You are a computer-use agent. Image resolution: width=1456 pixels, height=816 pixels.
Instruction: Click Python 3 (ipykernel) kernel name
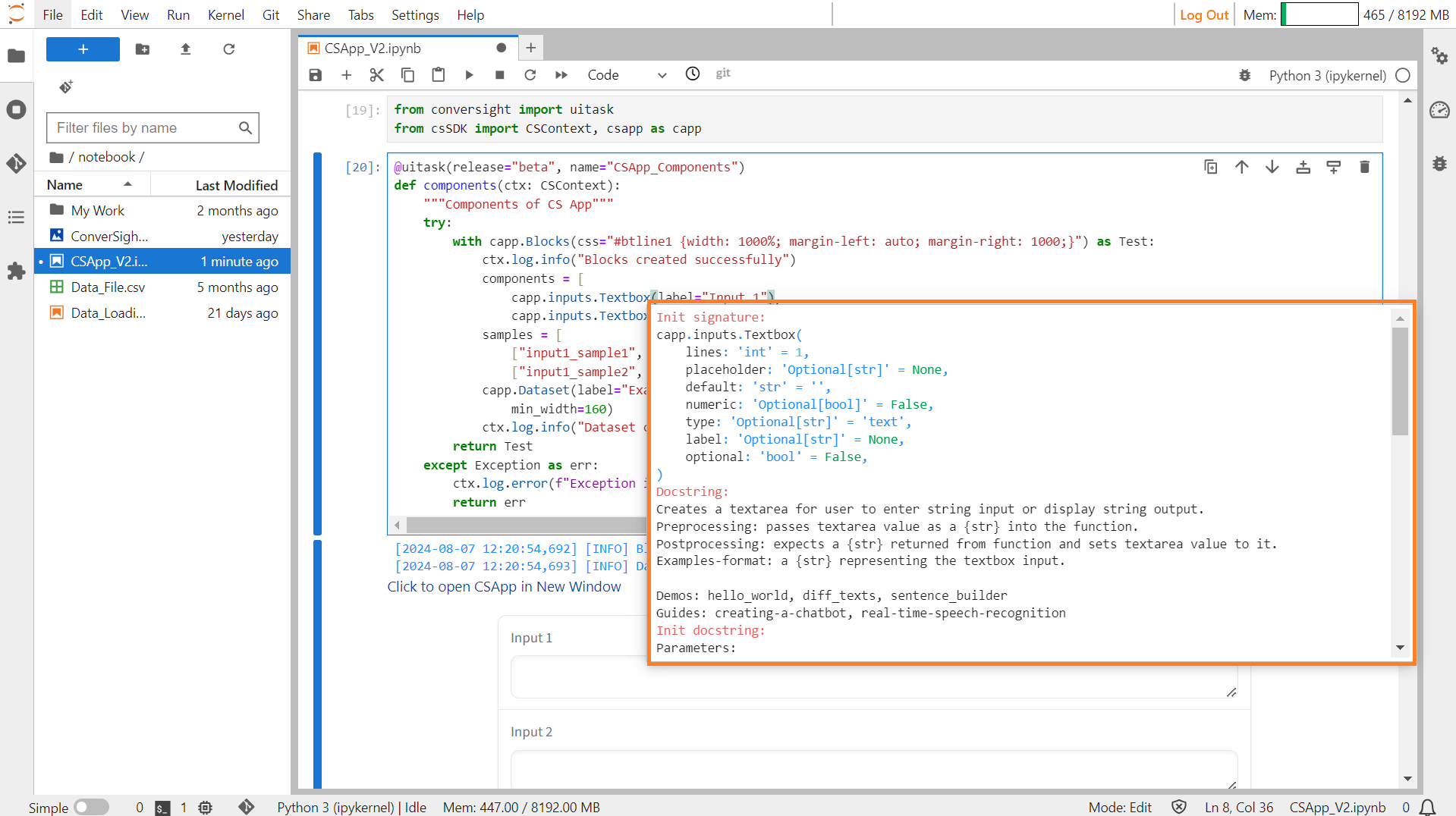[x=1327, y=75]
